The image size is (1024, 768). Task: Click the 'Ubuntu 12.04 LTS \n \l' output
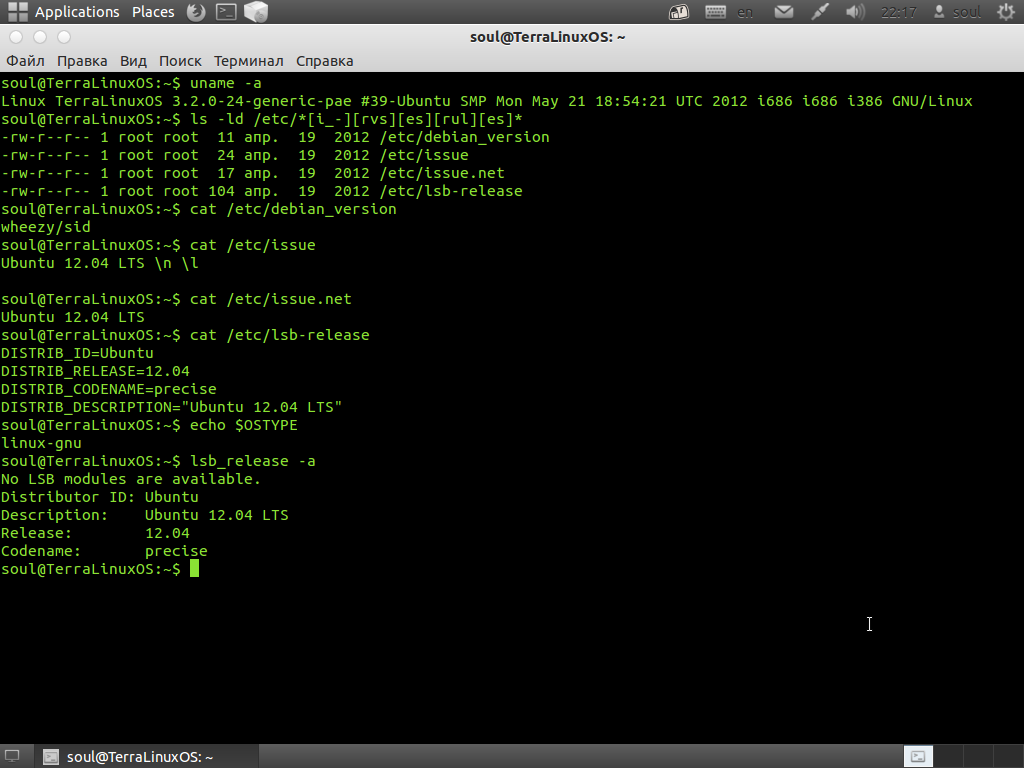100,263
